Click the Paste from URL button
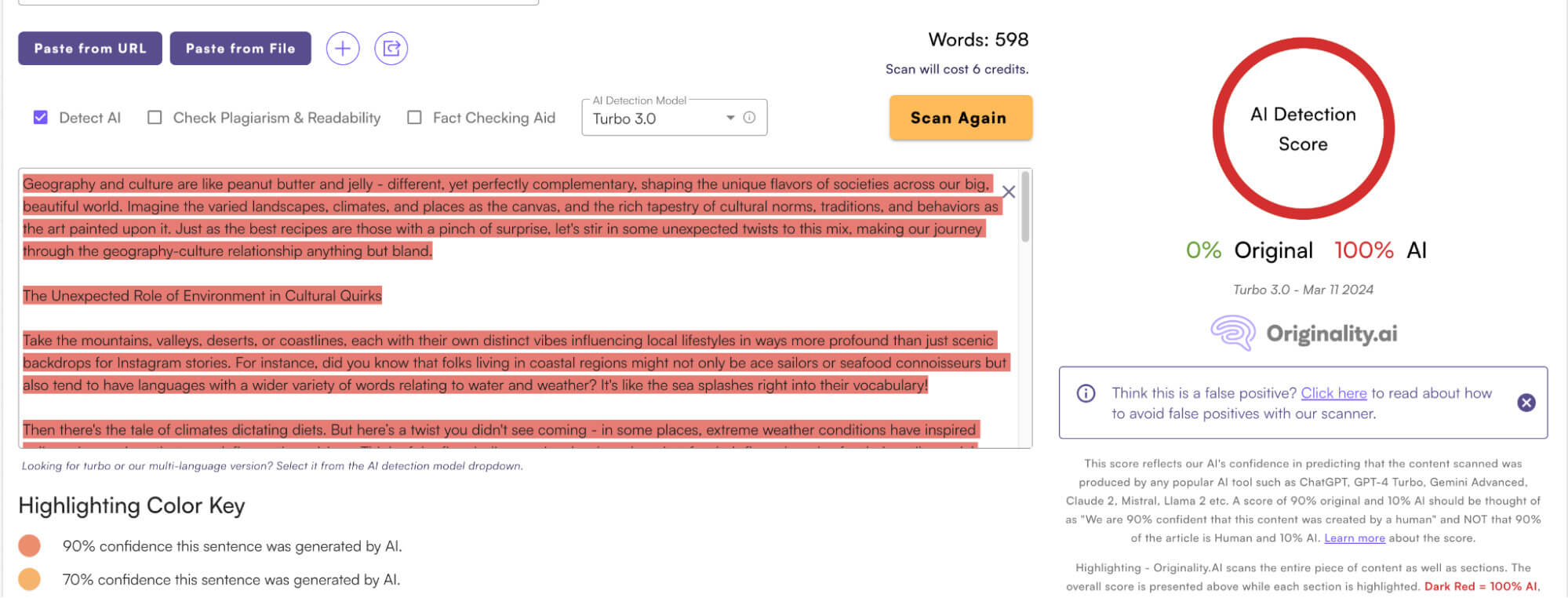This screenshot has width=1568, height=598. tap(90, 49)
